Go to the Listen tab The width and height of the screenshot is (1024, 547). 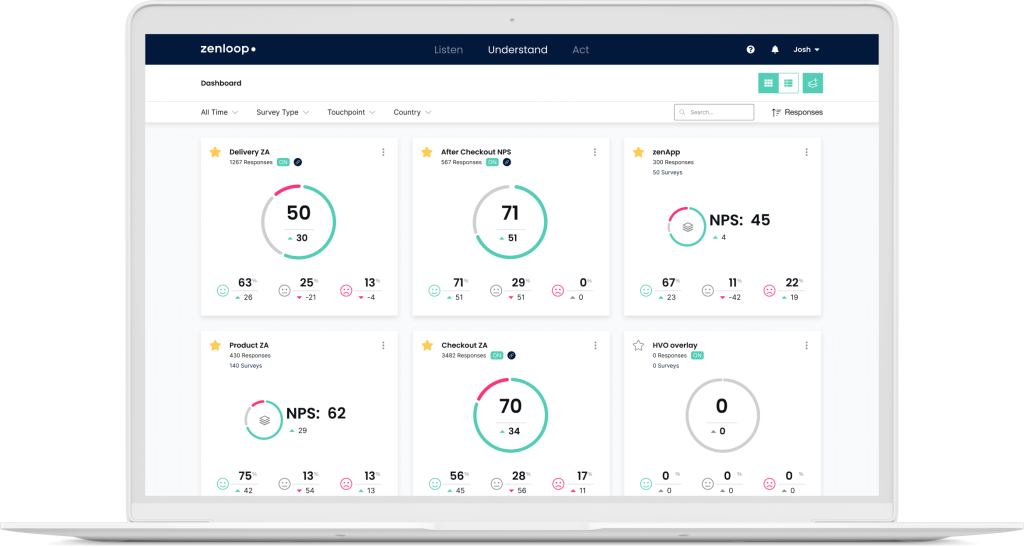[448, 49]
